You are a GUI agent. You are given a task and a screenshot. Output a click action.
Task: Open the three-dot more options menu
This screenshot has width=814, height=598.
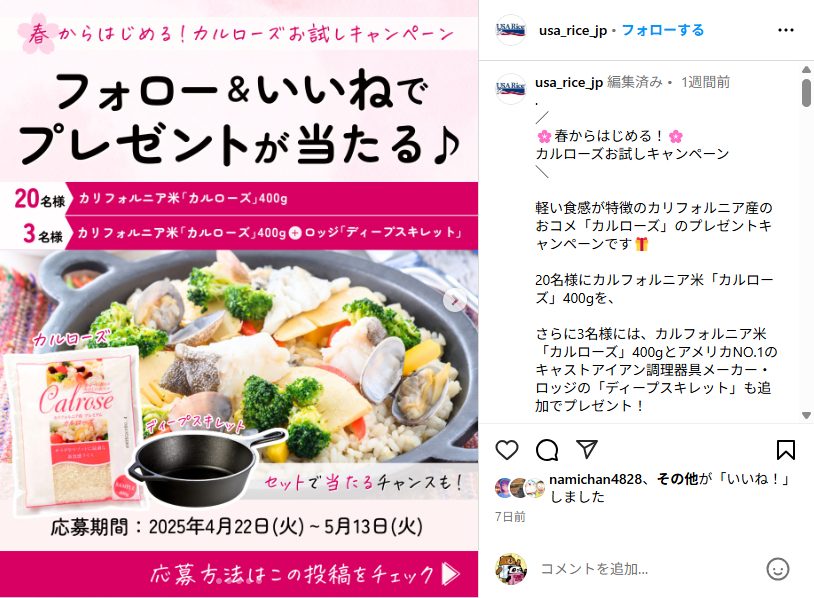[785, 30]
